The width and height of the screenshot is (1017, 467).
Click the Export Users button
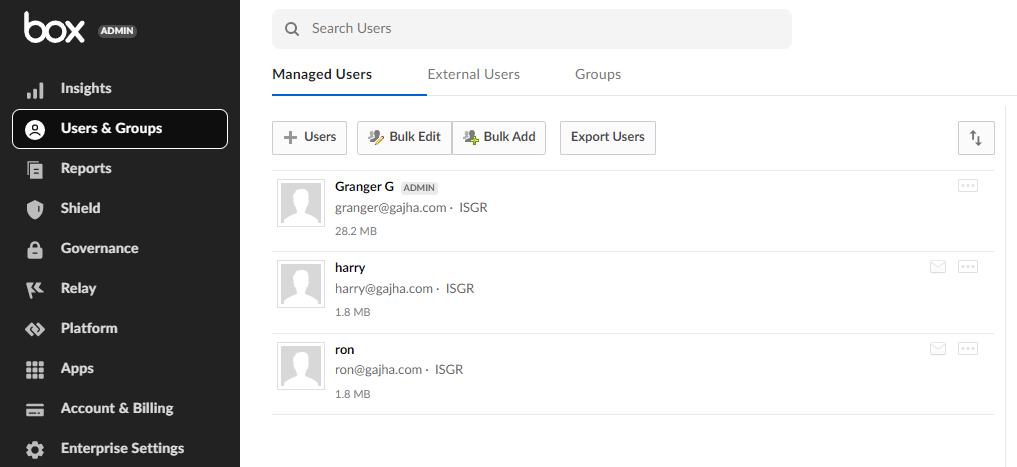(608, 138)
